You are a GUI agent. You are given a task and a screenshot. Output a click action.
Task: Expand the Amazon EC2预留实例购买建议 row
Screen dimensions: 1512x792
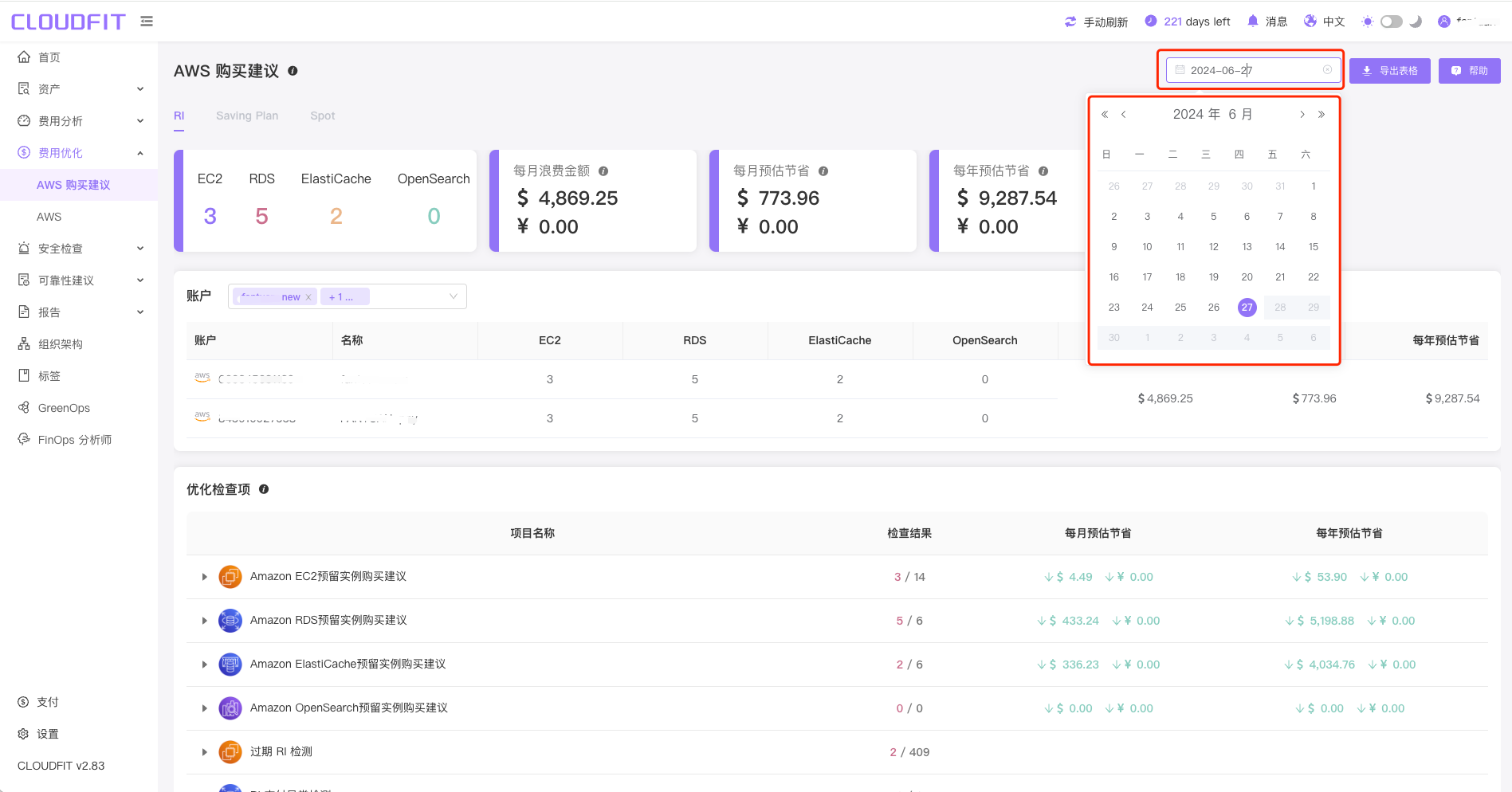(204, 577)
